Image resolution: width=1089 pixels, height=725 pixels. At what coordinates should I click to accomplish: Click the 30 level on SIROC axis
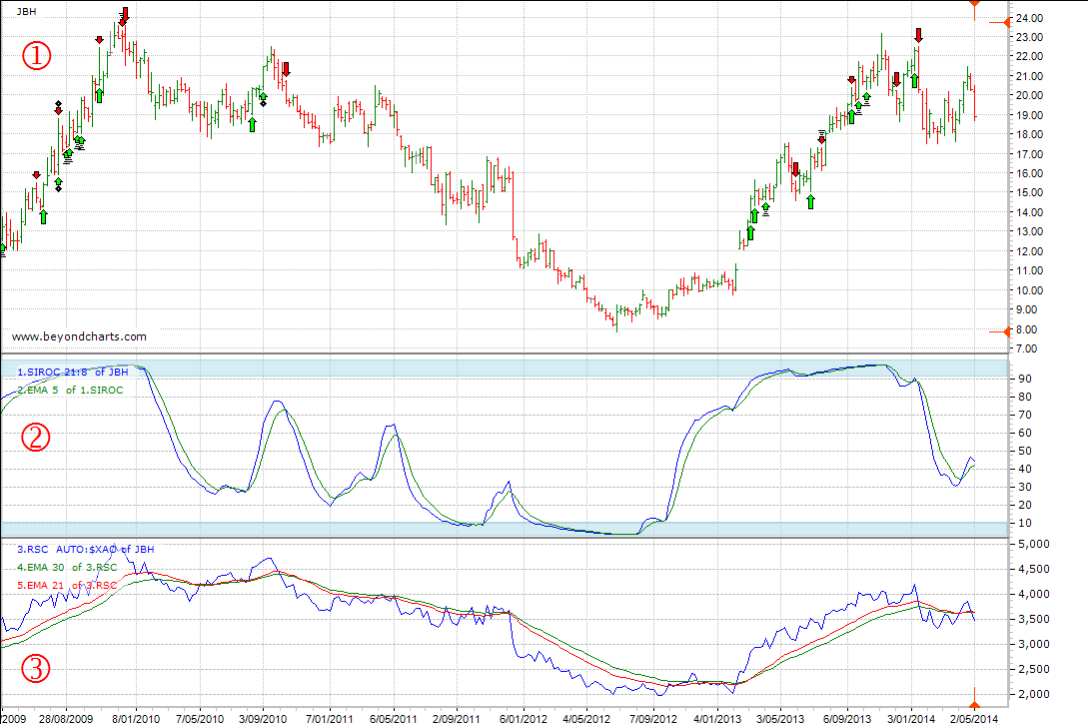coord(1025,488)
